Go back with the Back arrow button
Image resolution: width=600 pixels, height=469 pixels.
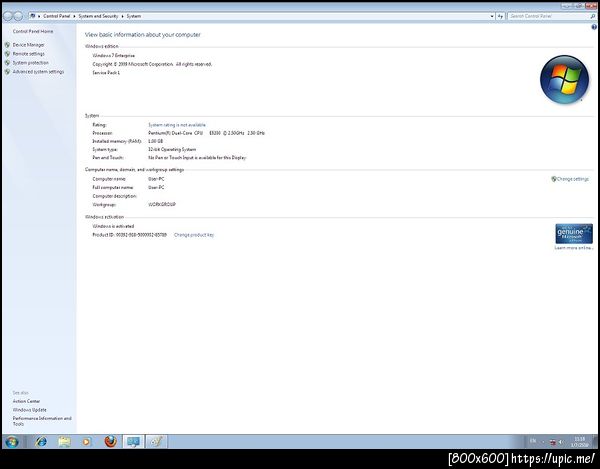pos(8,16)
